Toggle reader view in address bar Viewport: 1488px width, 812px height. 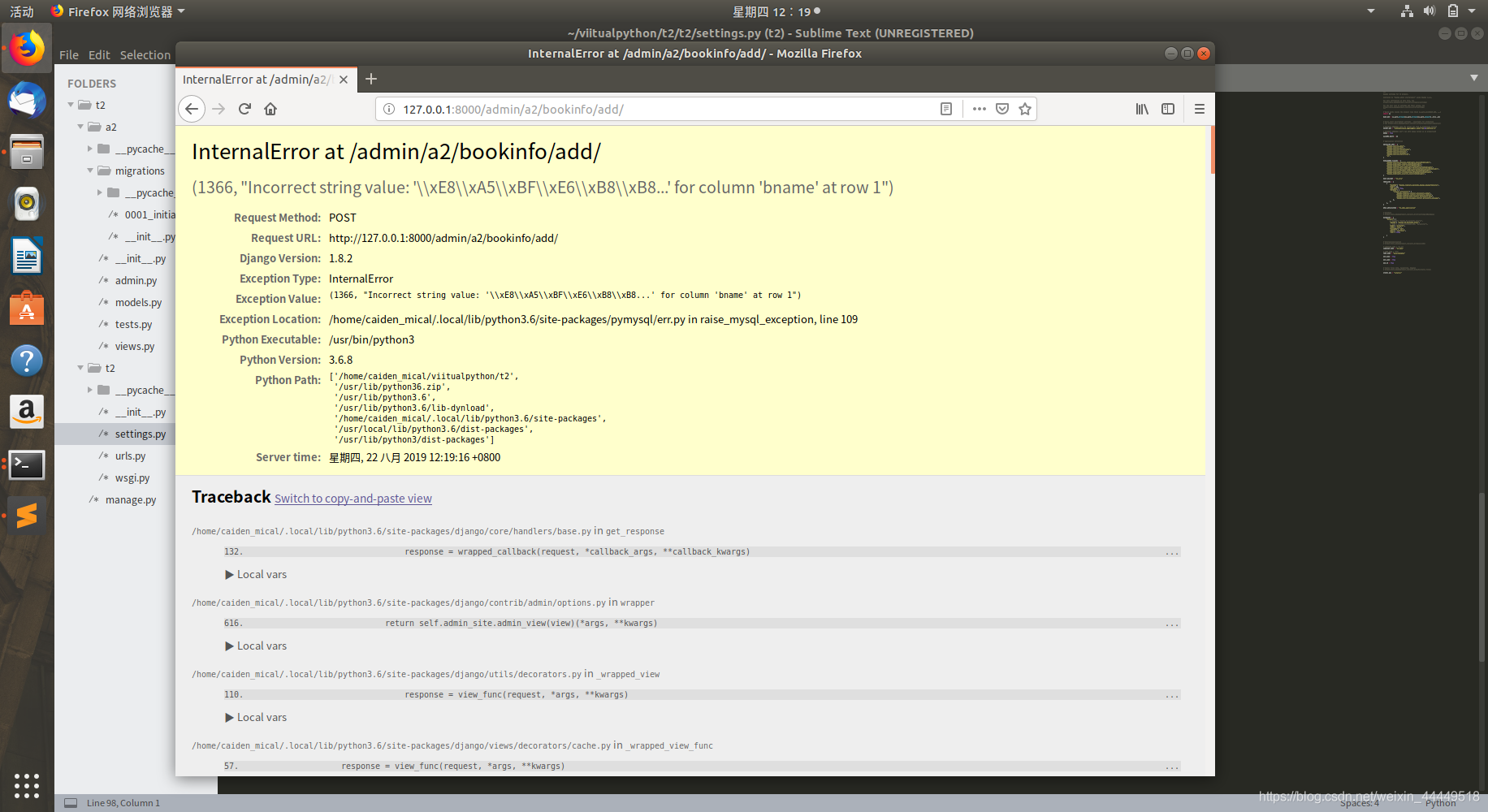click(946, 109)
